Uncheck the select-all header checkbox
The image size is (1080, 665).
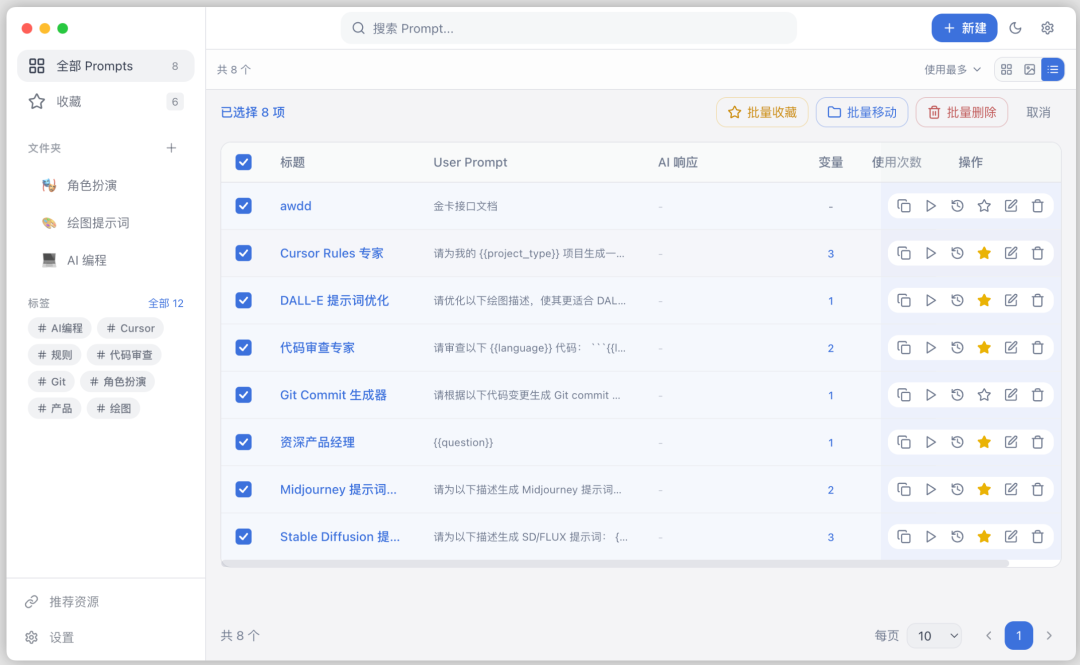243,162
